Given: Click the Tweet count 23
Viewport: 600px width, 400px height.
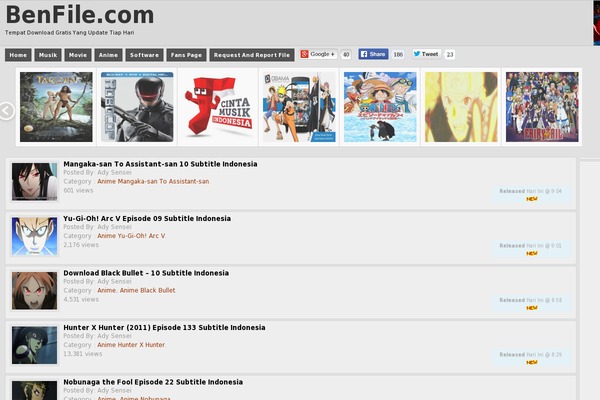Looking at the screenshot, I should (450, 55).
